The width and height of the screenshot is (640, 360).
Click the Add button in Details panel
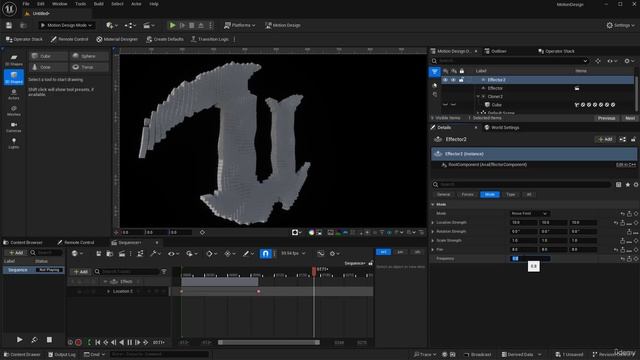(x=605, y=140)
